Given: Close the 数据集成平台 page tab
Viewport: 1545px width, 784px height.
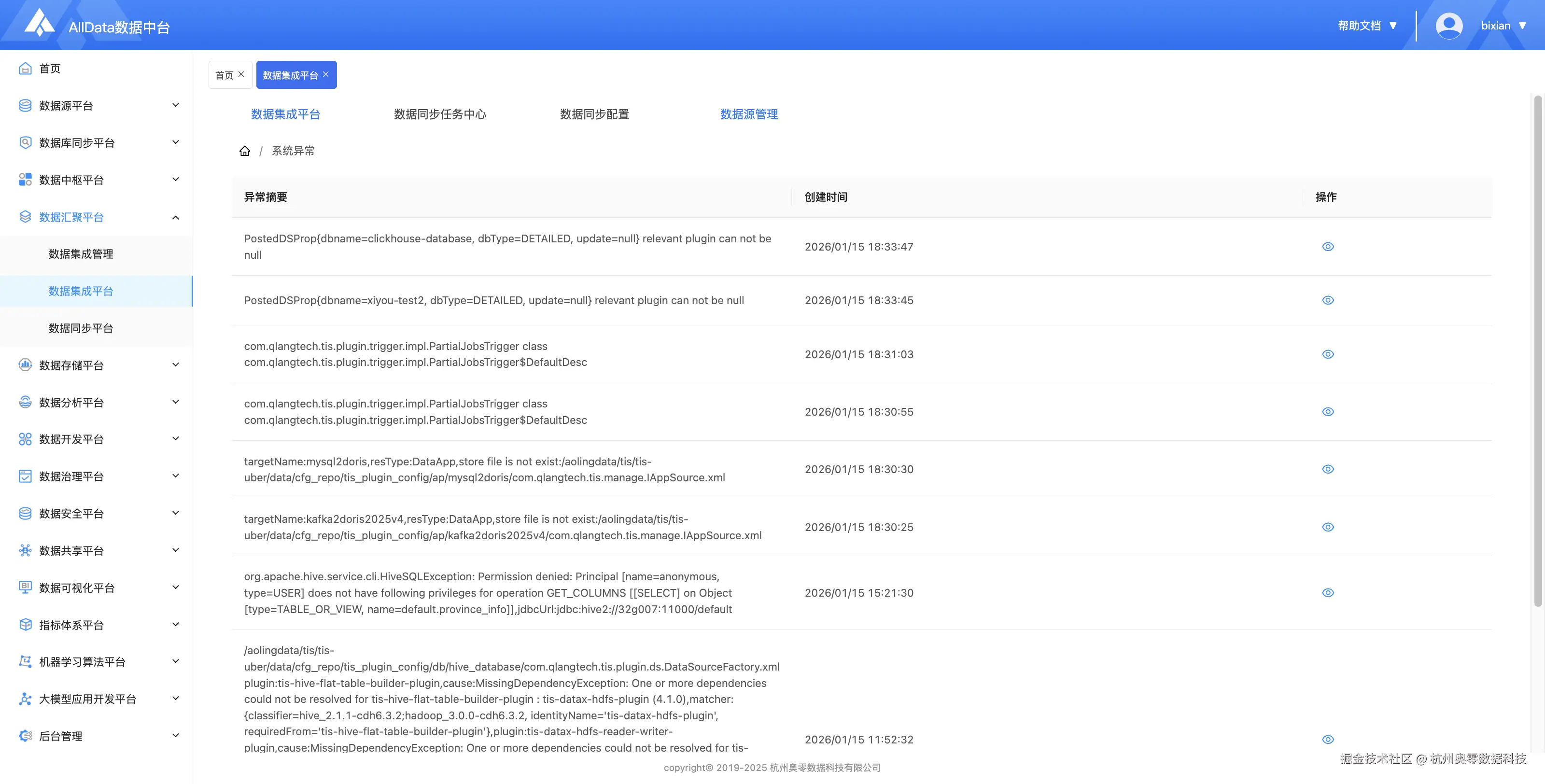Looking at the screenshot, I should pyautogui.click(x=326, y=74).
